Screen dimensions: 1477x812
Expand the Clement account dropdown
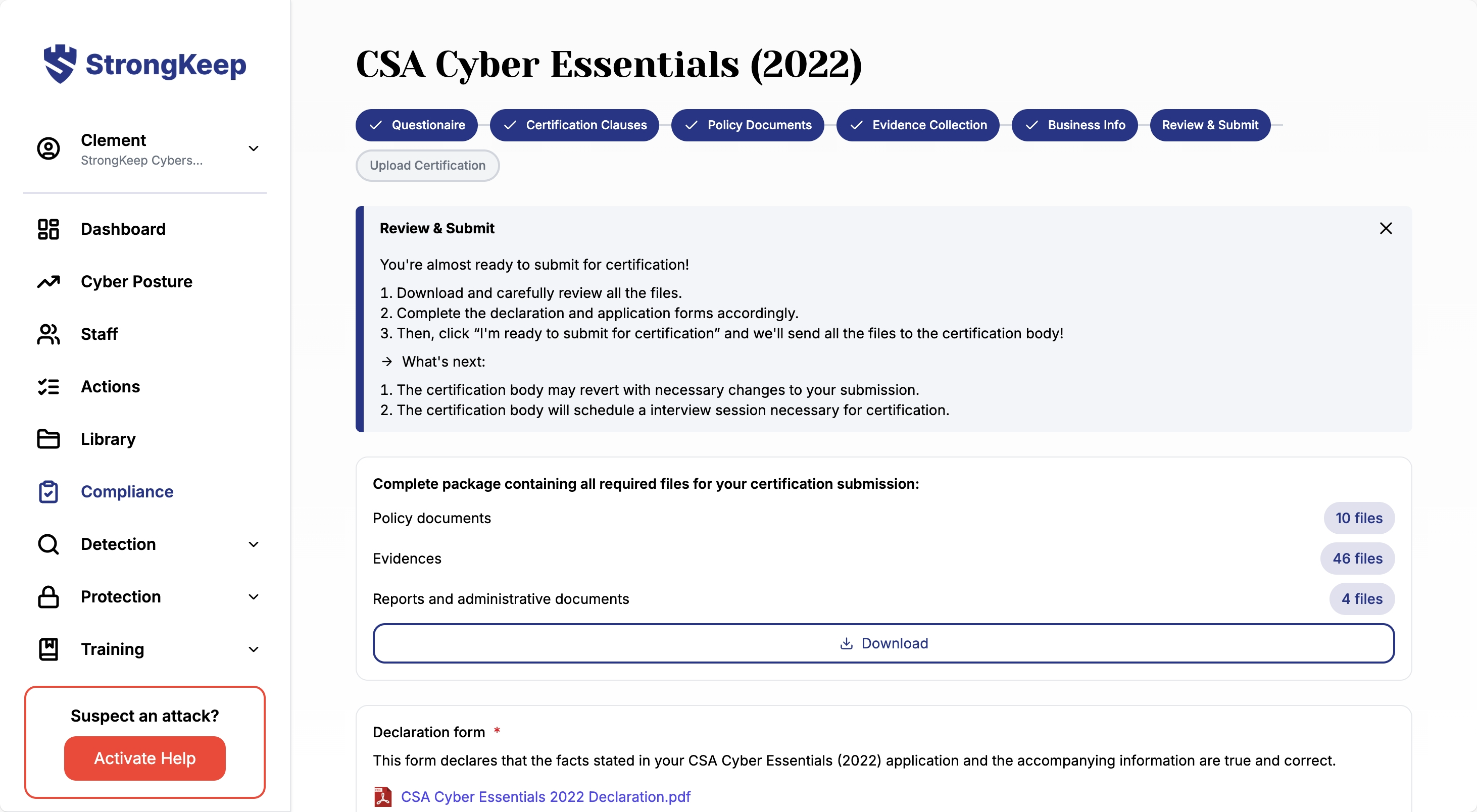coord(254,148)
